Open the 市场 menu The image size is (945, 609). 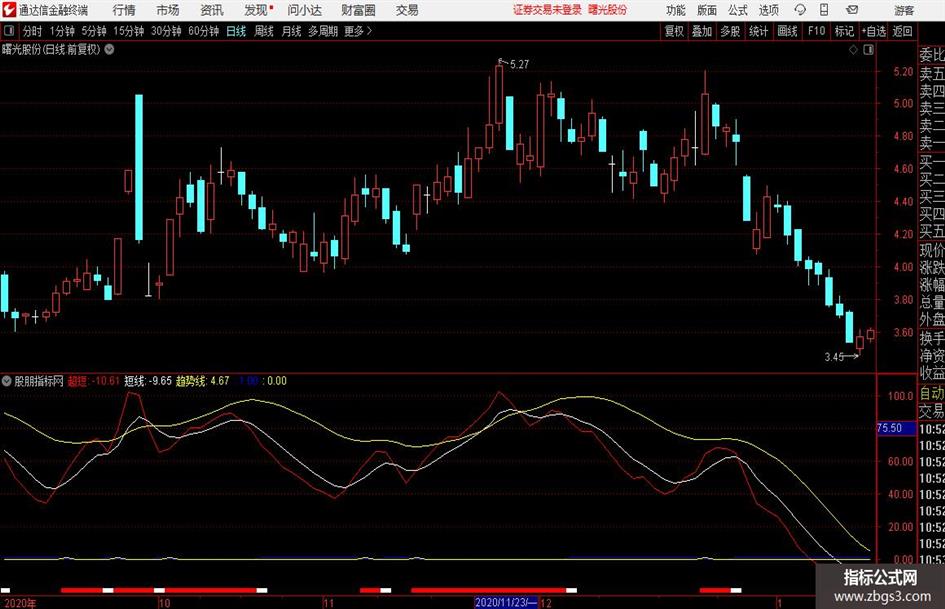pos(168,10)
